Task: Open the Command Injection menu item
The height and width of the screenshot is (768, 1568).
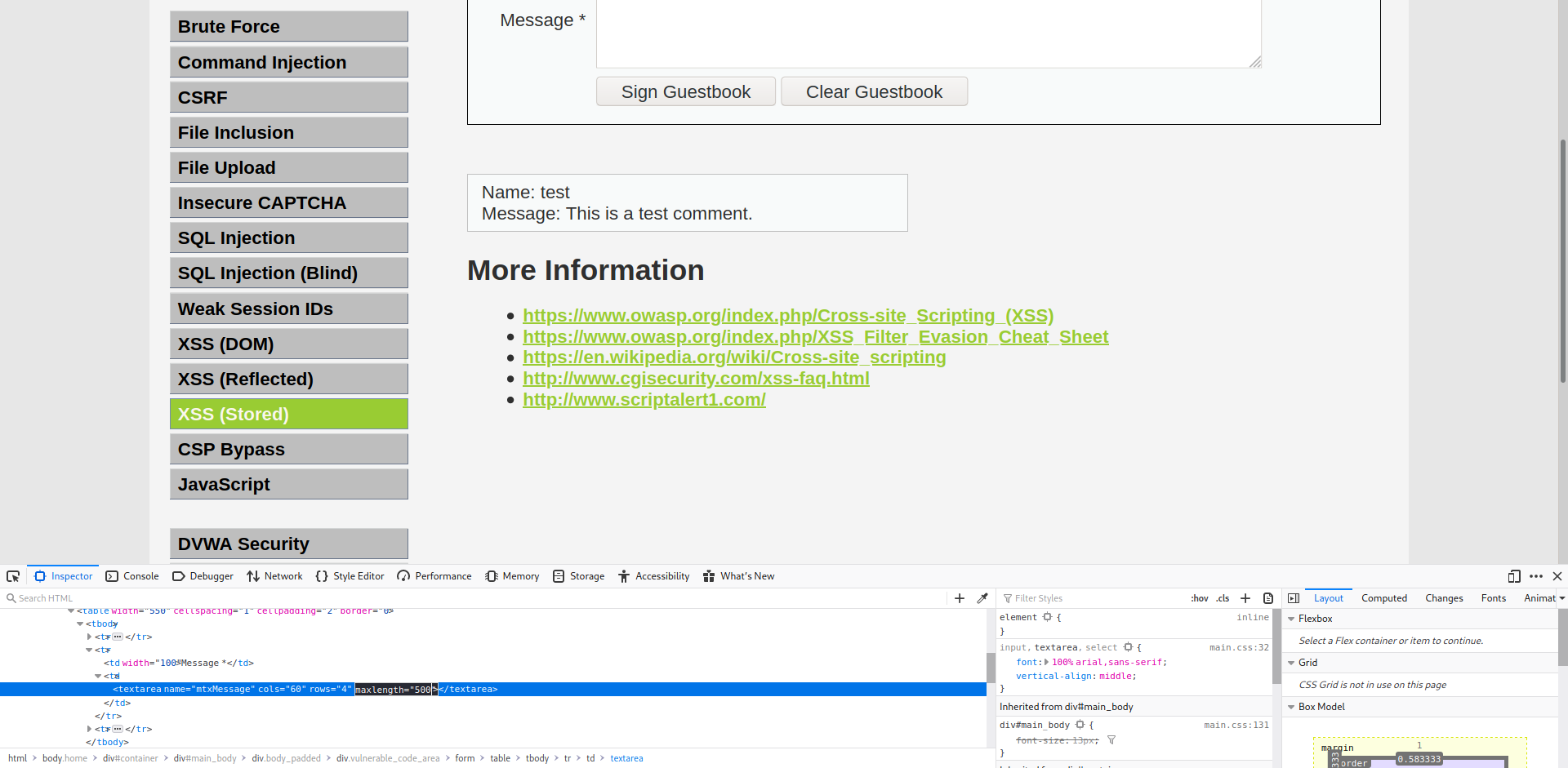Action: tap(289, 62)
